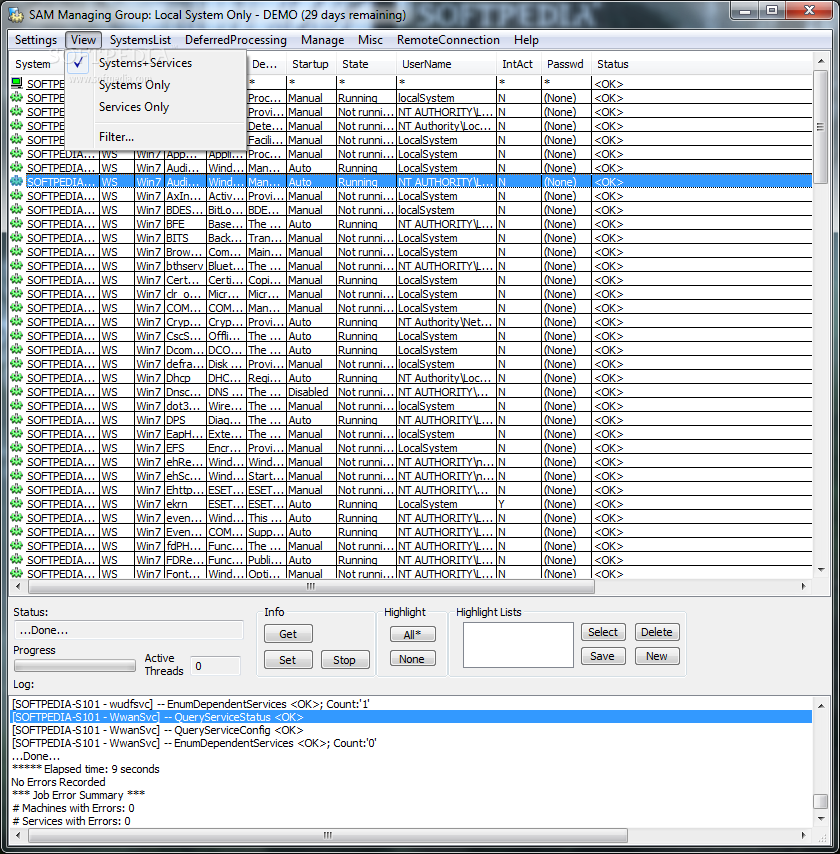Sort by the Passwd column header
The height and width of the screenshot is (854, 840).
point(566,64)
